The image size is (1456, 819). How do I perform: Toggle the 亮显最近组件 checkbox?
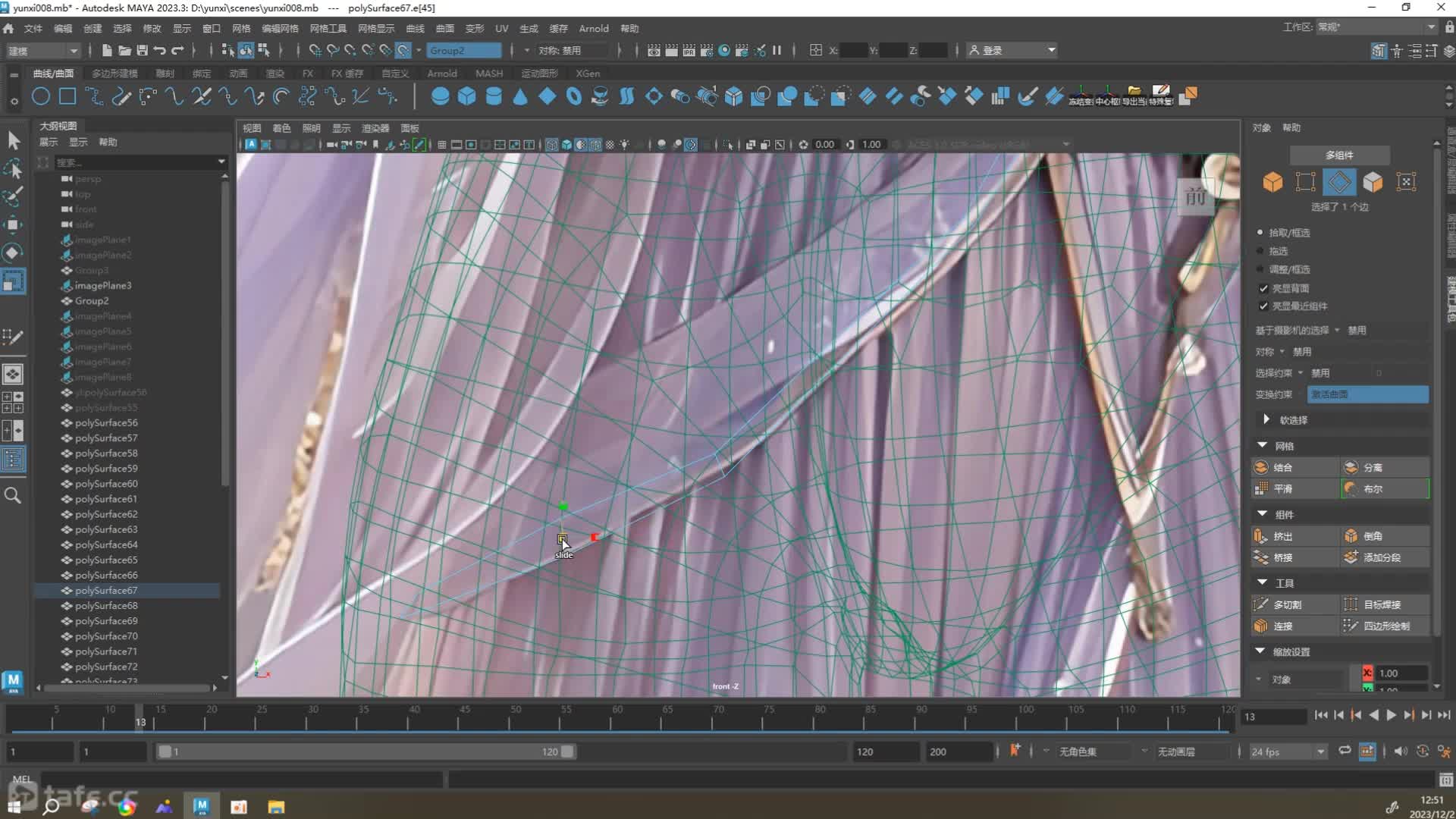[1263, 306]
